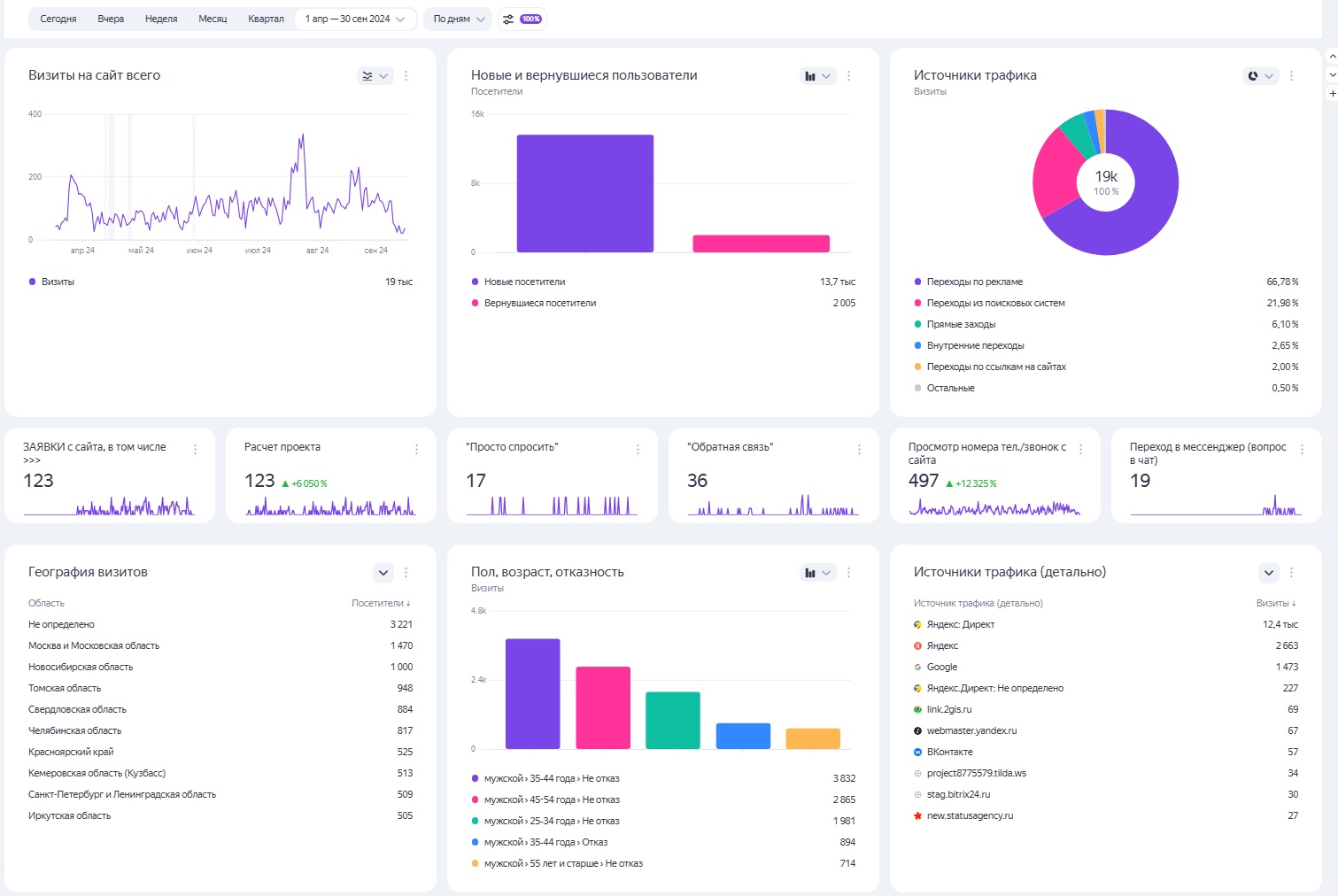Toggle the Визиты series in the legend

tap(51, 282)
